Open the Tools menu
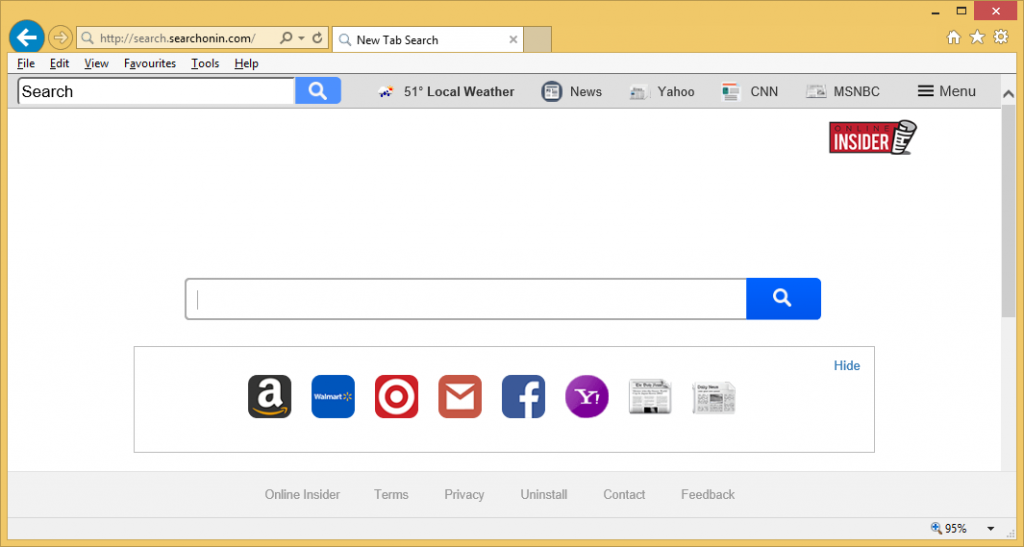The height and width of the screenshot is (547, 1024). (205, 63)
